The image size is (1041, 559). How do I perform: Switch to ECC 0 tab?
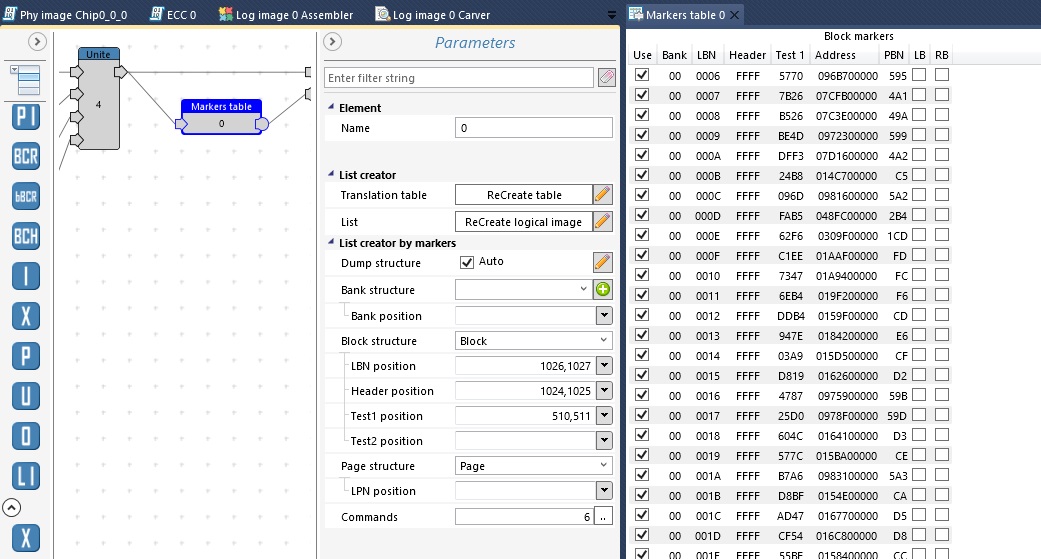[173, 15]
